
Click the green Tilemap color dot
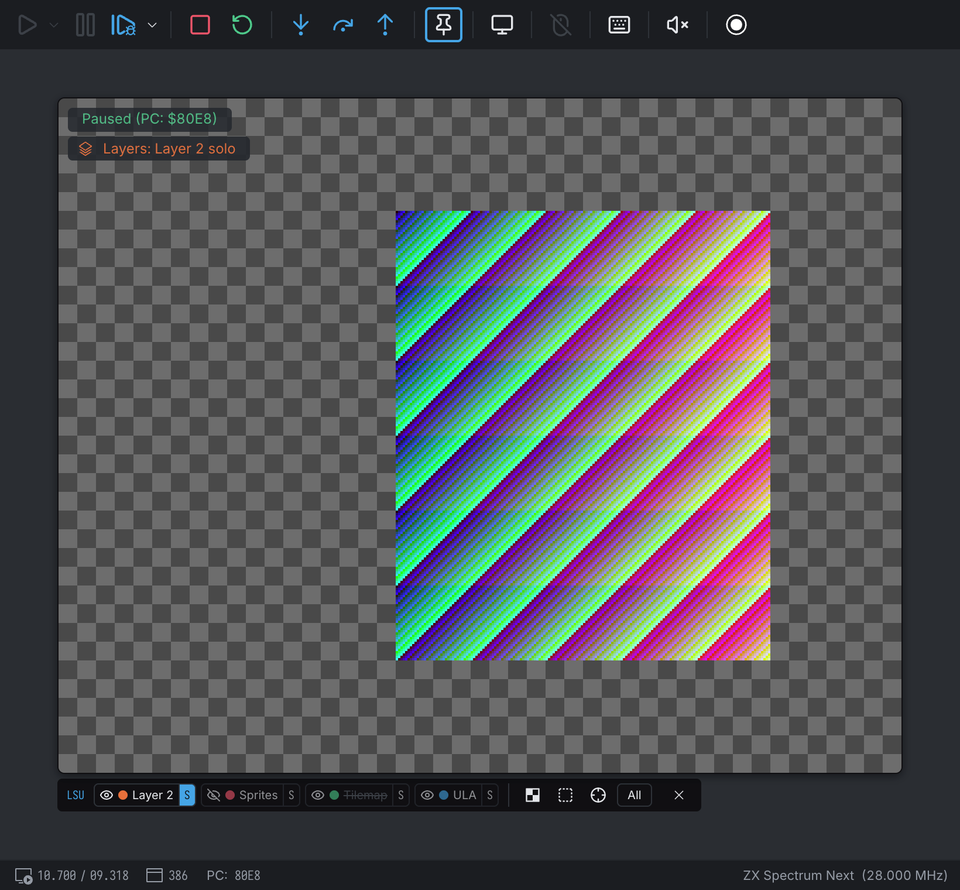point(334,795)
